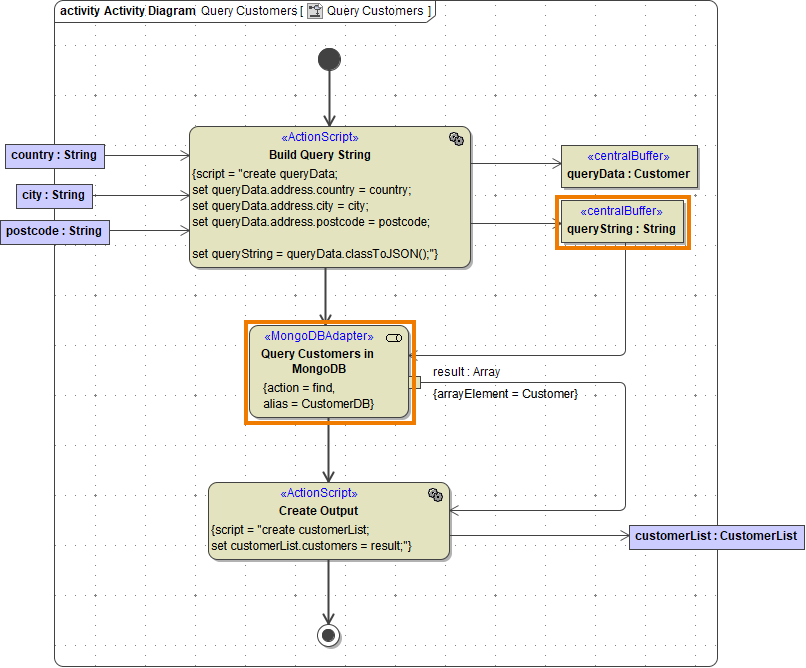Click the gear icon on Create Output action

(x=435, y=495)
